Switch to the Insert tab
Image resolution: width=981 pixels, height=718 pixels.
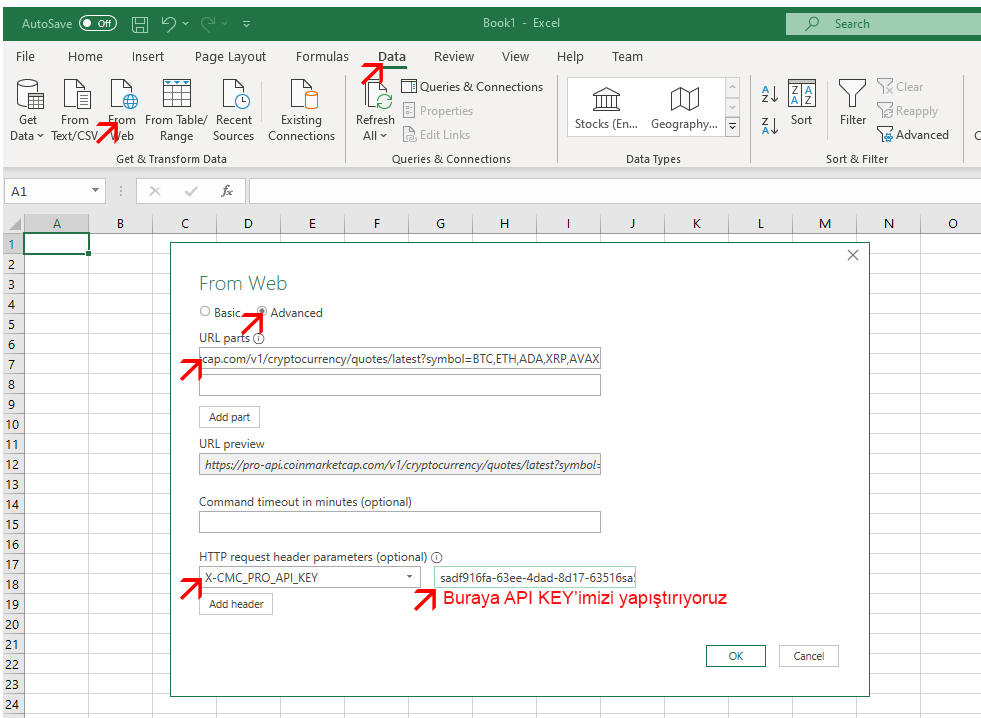tap(148, 56)
